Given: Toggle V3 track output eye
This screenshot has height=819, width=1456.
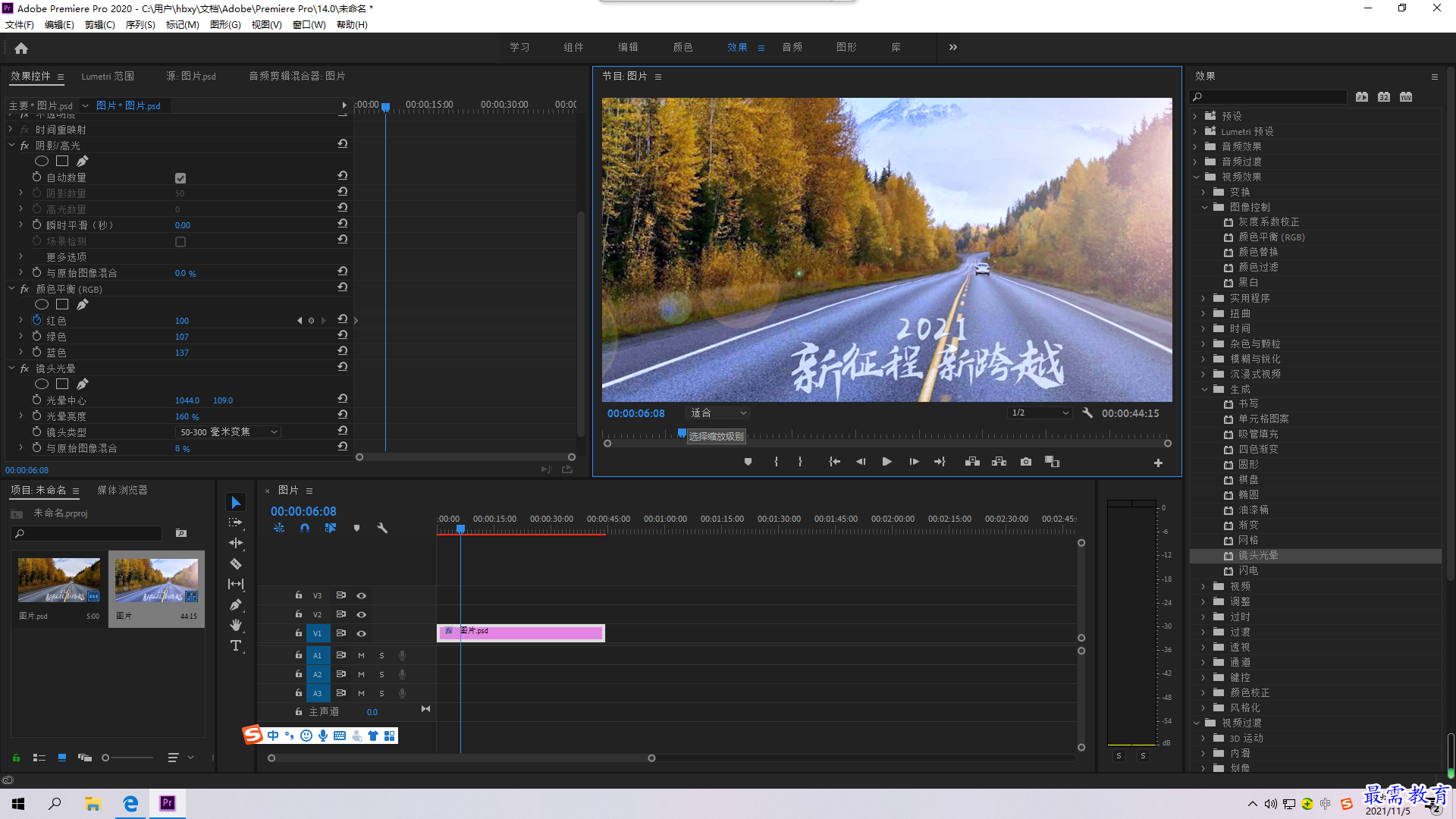Looking at the screenshot, I should (x=362, y=595).
